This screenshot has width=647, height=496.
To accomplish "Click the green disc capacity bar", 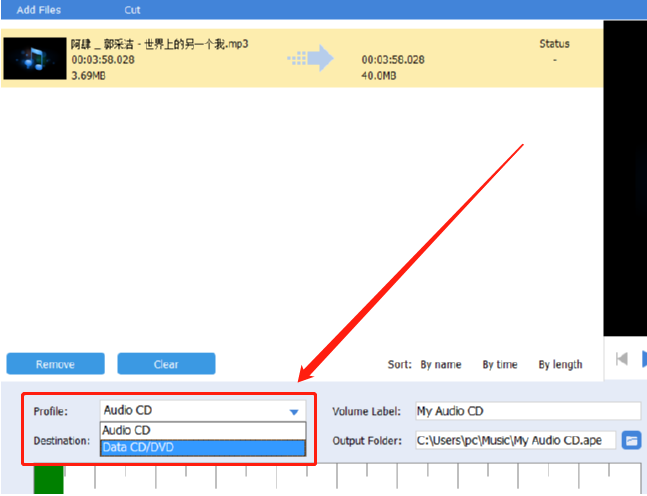I will (49, 479).
